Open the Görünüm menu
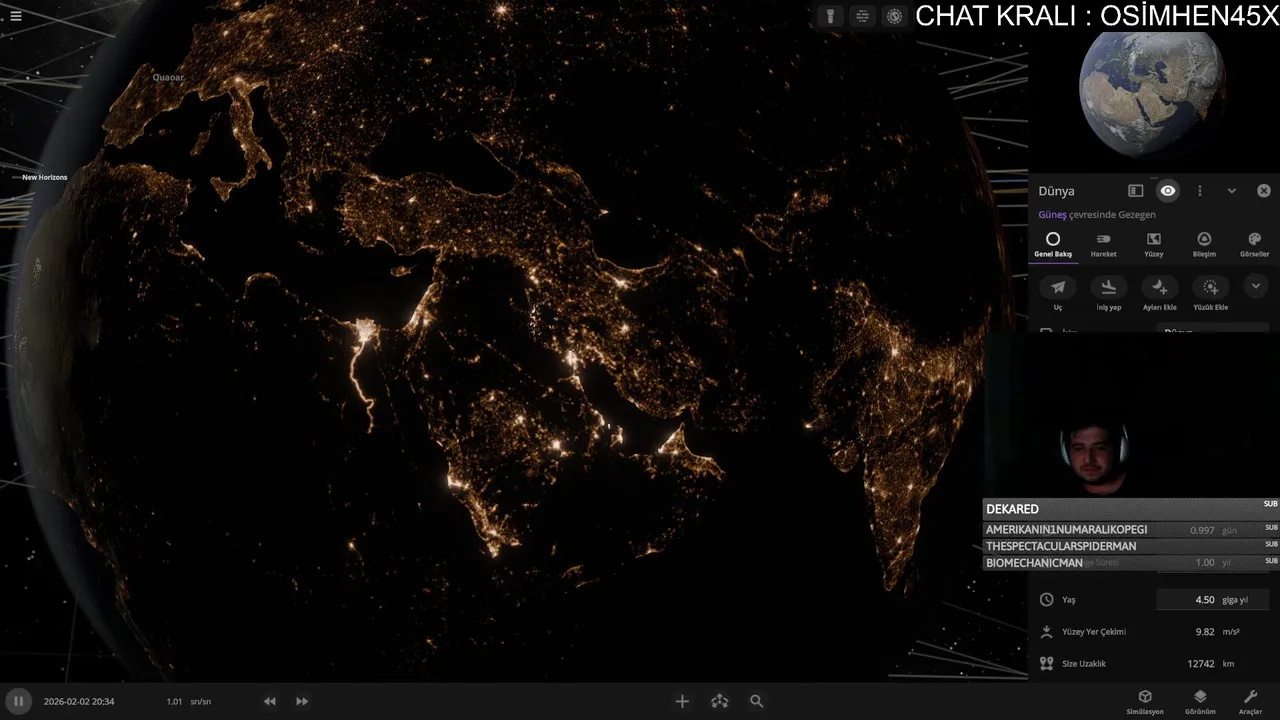 click(1200, 701)
